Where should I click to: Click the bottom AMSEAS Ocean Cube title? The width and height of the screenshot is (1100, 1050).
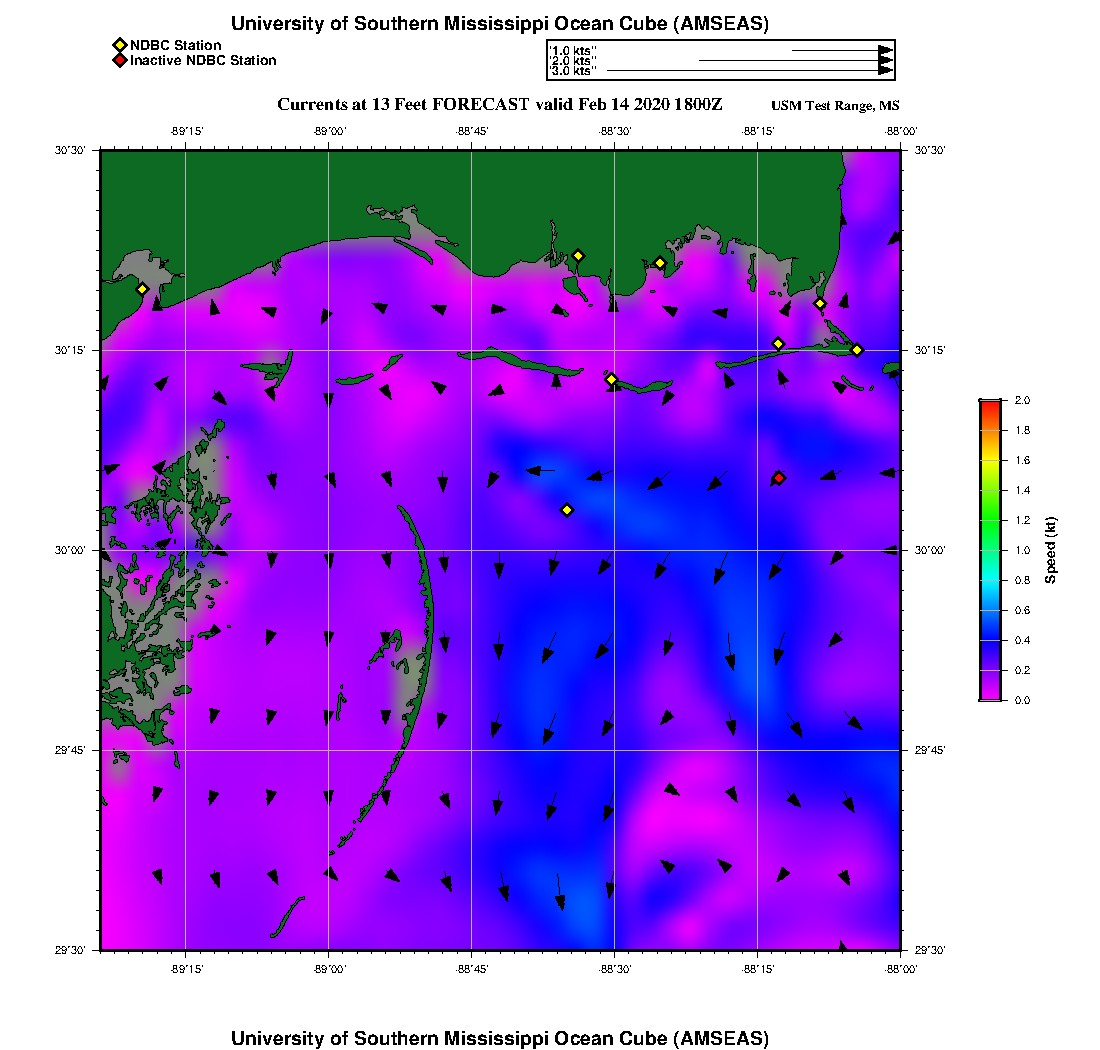point(499,1037)
